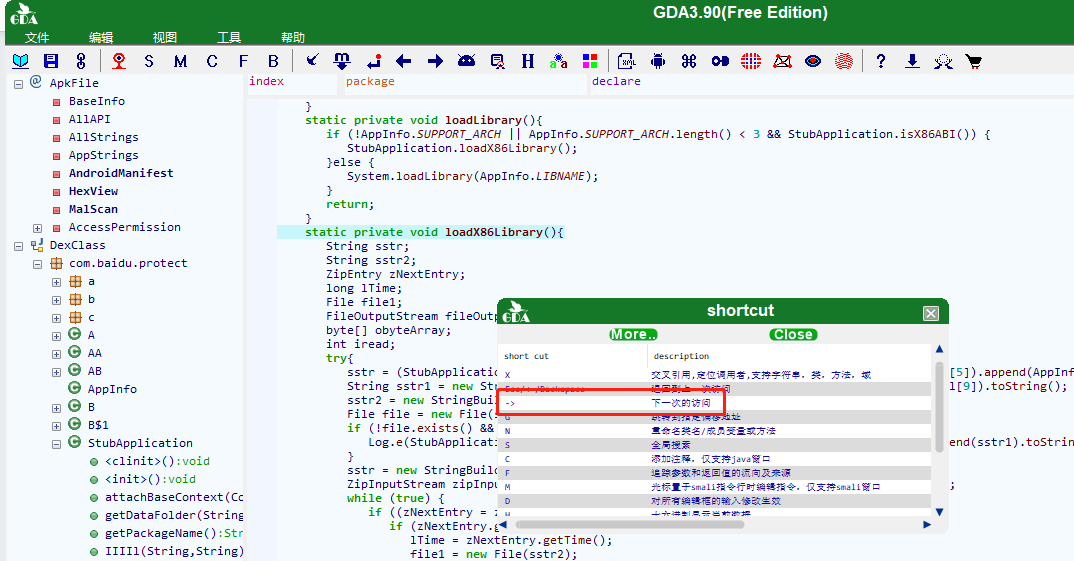Click the open-book open file icon
Viewport: 1074px width, 561px height.
coord(21,61)
